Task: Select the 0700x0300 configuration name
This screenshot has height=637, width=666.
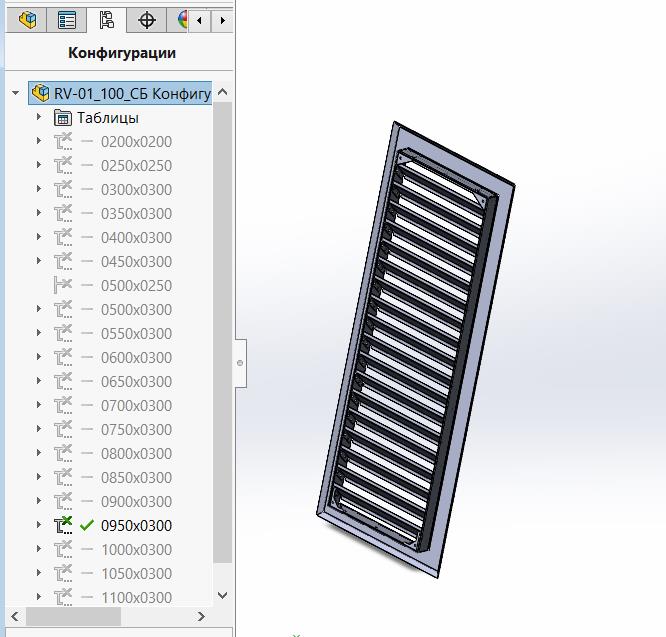Action: click(136, 406)
